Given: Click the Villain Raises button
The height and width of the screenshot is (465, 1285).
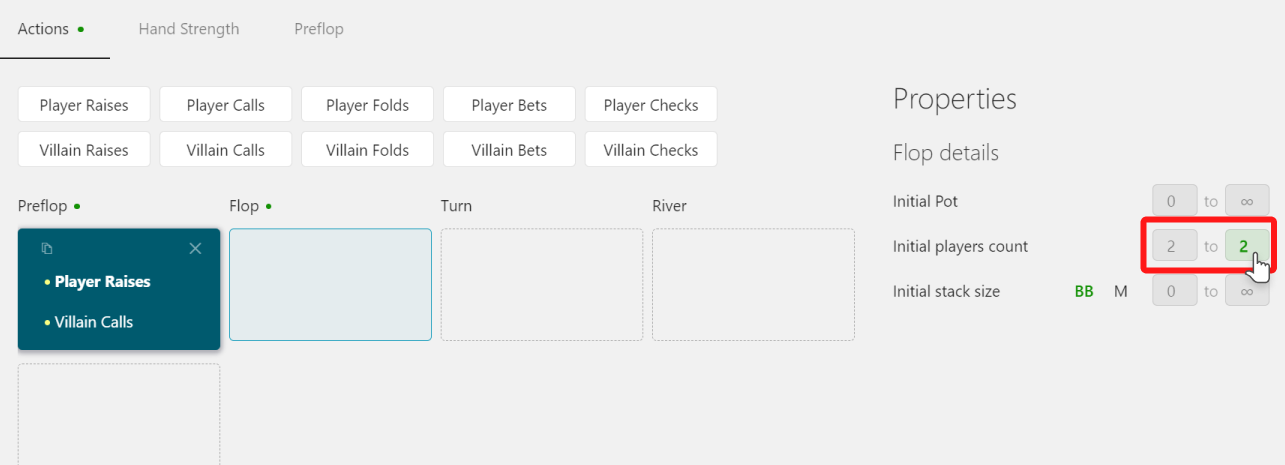Looking at the screenshot, I should click(84, 150).
